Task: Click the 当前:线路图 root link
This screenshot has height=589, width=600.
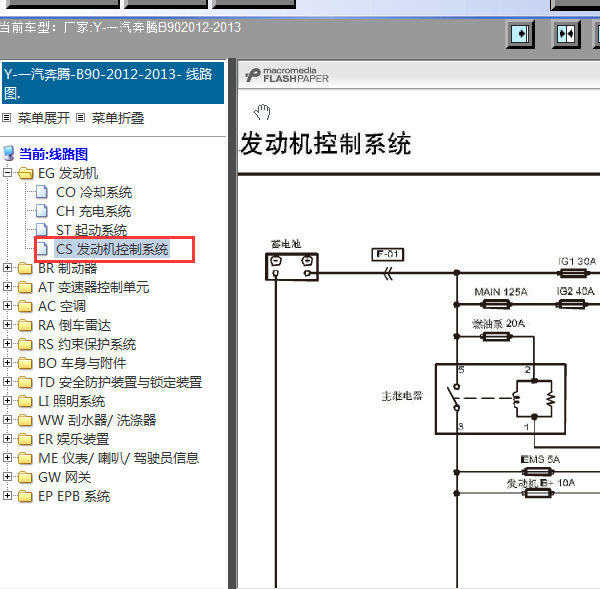Action: point(54,154)
